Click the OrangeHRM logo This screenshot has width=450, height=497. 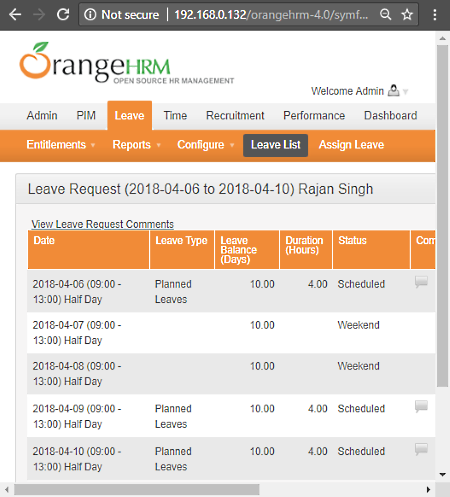127,63
